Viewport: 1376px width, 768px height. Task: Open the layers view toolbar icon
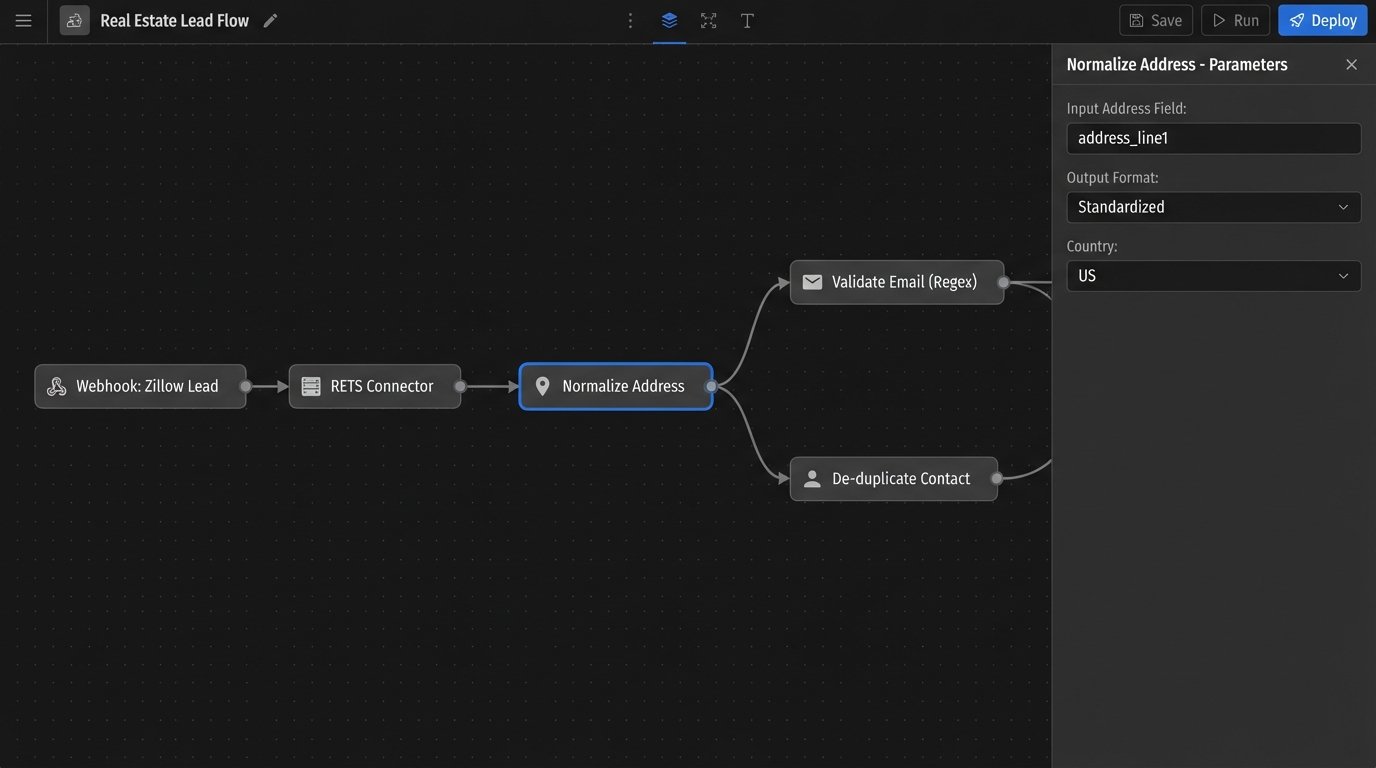(668, 19)
